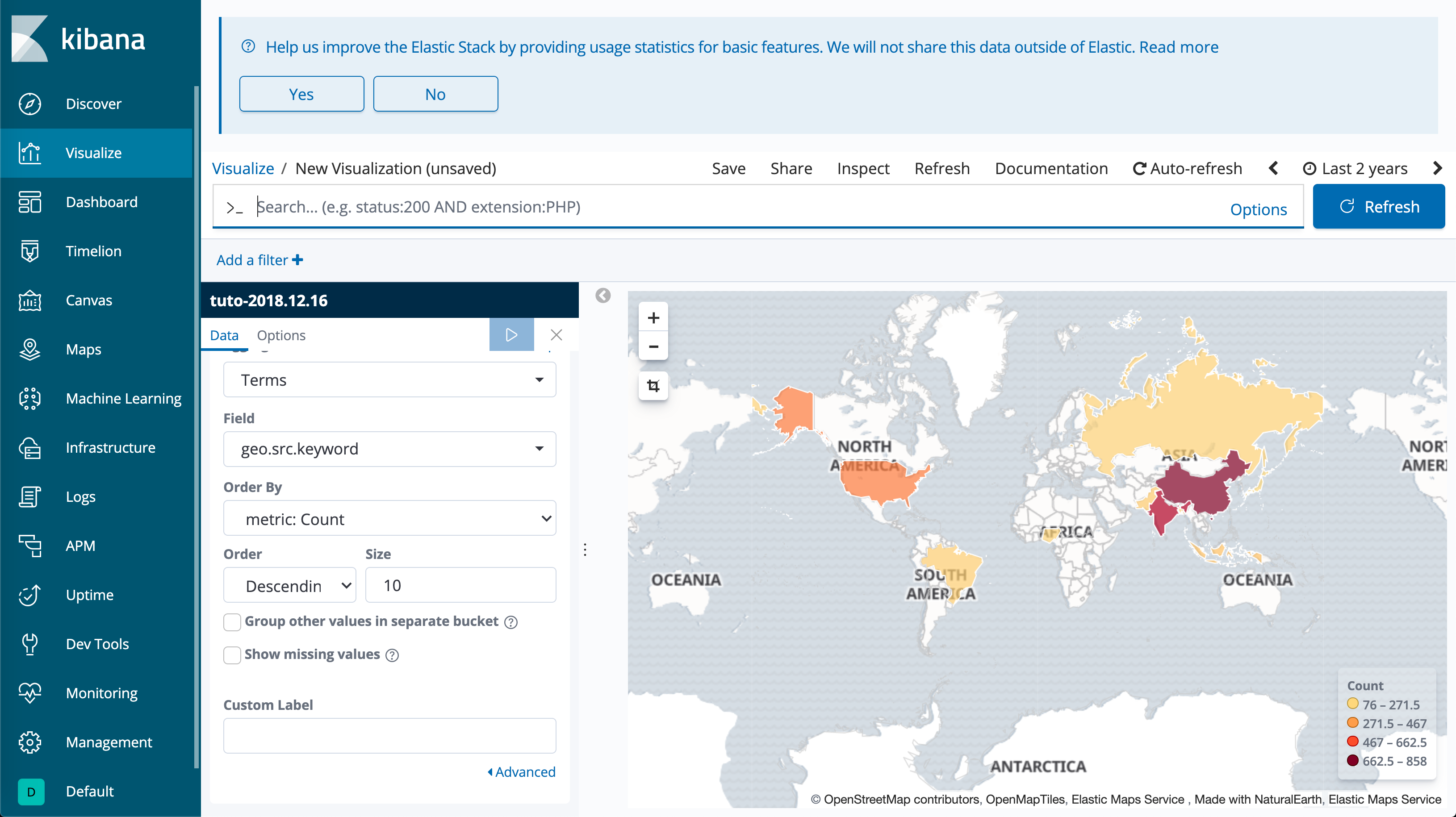Click the map zoom out minus button
The width and height of the screenshot is (1456, 817).
pyautogui.click(x=653, y=346)
